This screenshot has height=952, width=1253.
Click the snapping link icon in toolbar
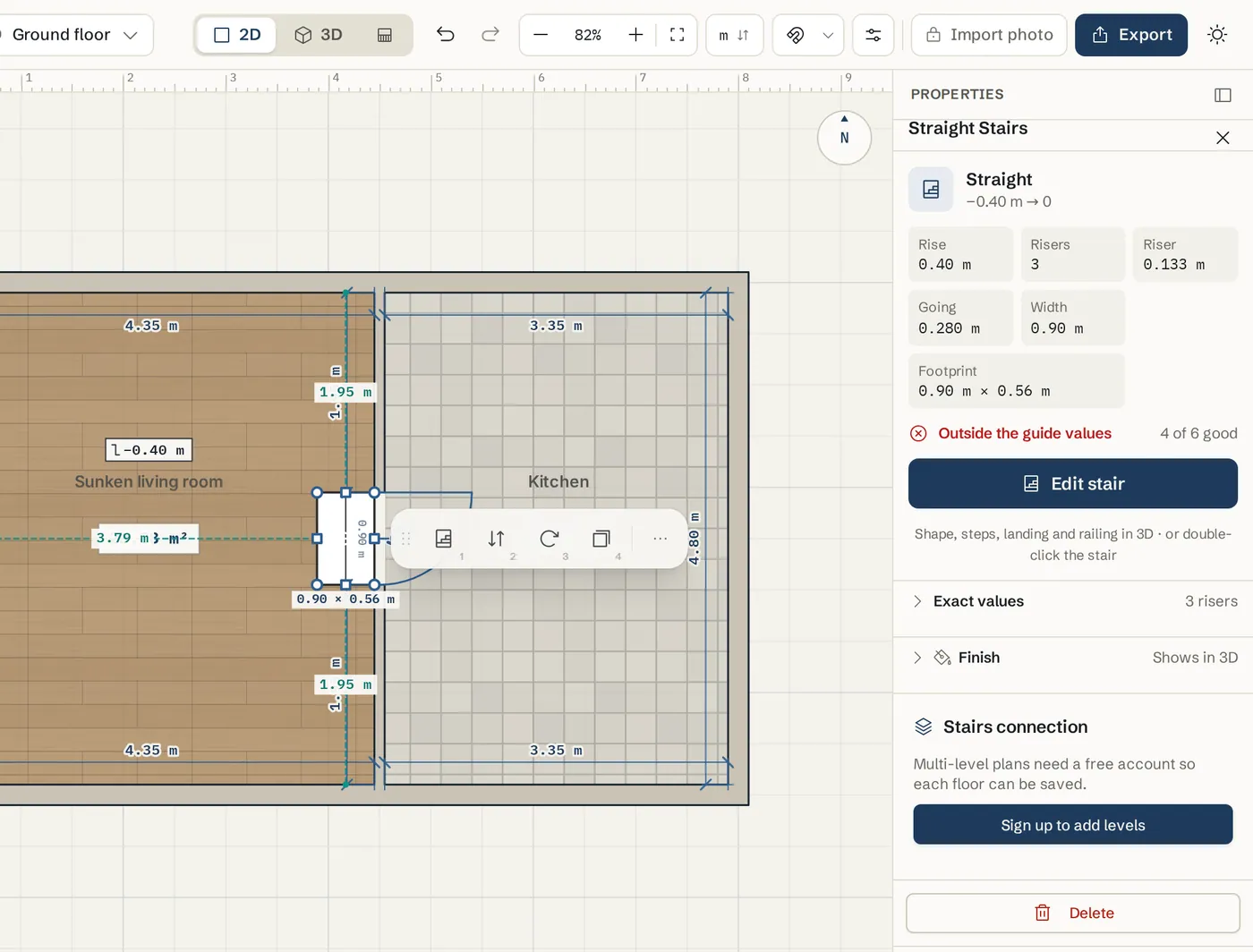[x=795, y=35]
